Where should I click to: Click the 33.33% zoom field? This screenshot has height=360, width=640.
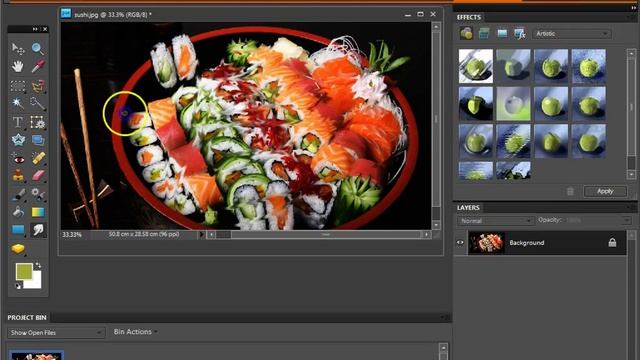pos(72,235)
